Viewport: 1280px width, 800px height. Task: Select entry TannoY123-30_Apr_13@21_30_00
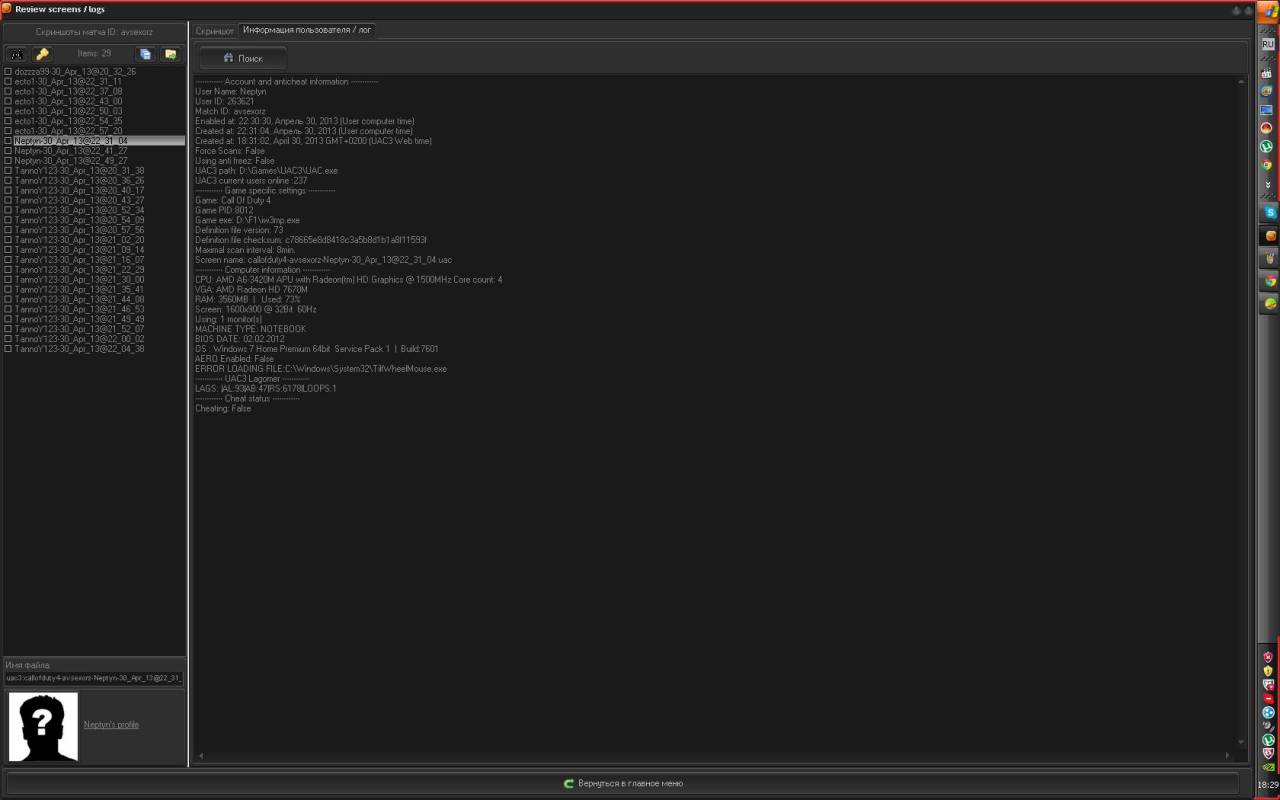(79, 280)
